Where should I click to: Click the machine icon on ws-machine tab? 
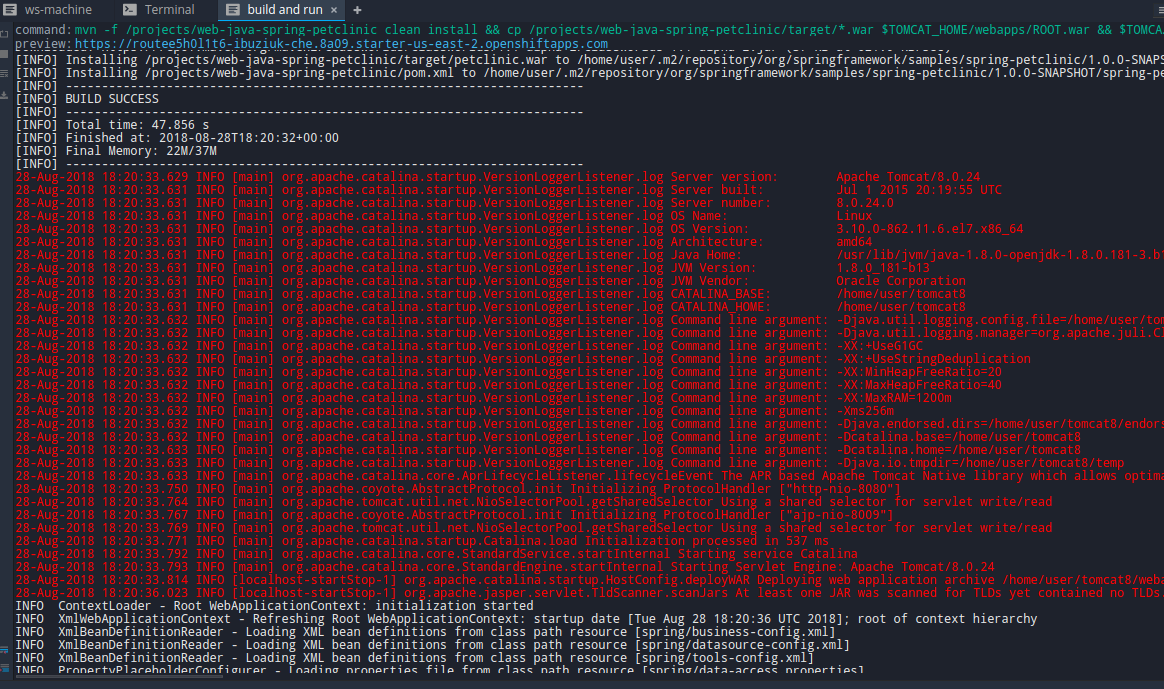coord(9,11)
